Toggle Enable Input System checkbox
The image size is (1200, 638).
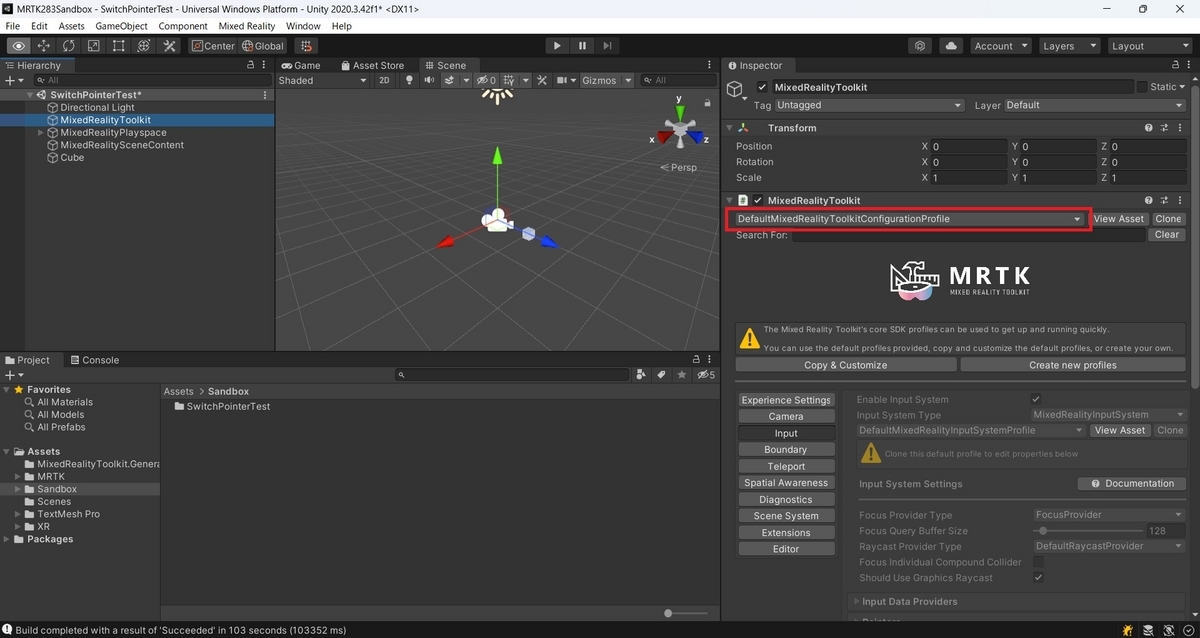click(1036, 399)
